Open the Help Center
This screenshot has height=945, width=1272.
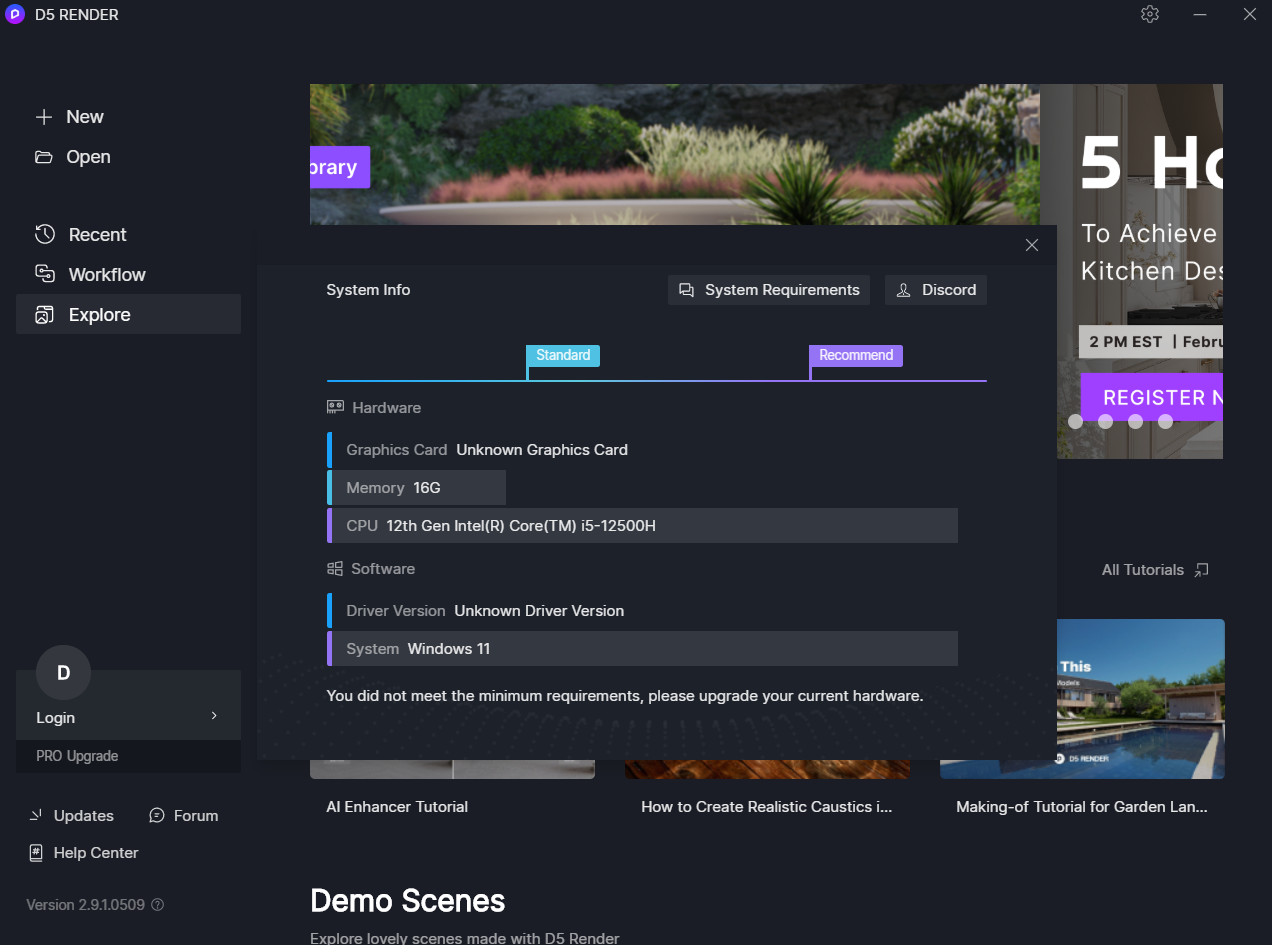83,853
